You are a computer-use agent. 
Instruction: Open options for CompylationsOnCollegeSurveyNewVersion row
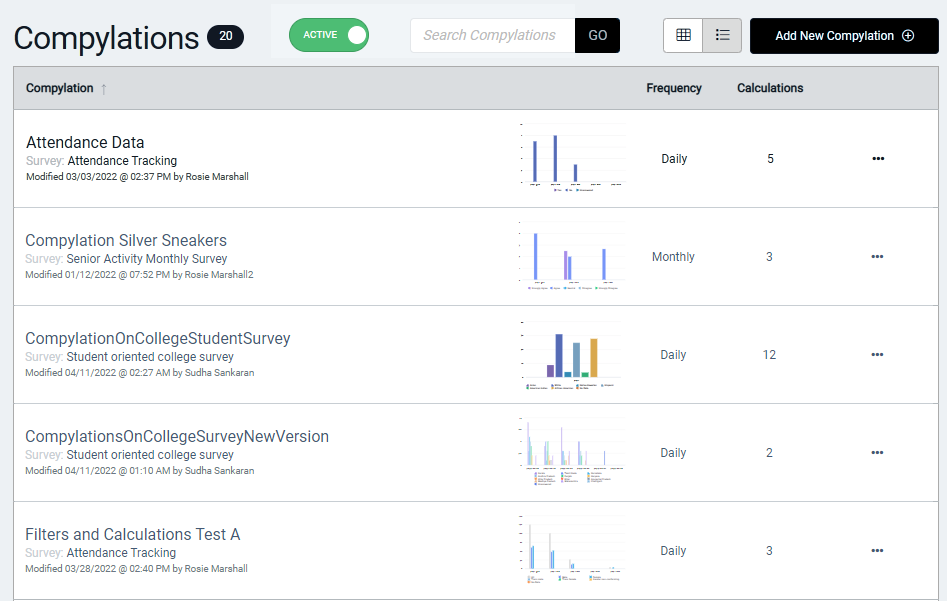pyautogui.click(x=877, y=452)
